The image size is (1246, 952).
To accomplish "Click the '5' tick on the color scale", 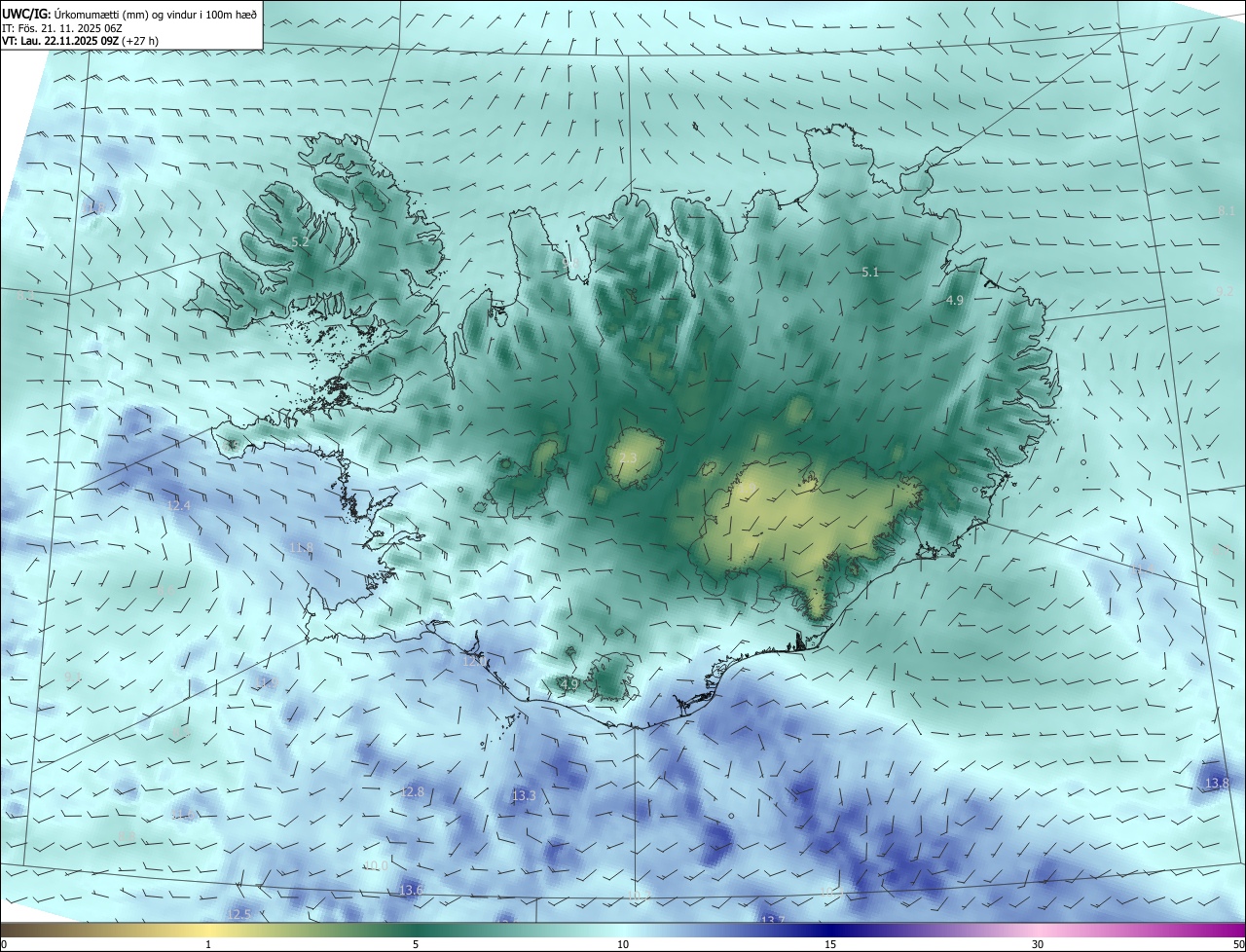I will coord(416,944).
